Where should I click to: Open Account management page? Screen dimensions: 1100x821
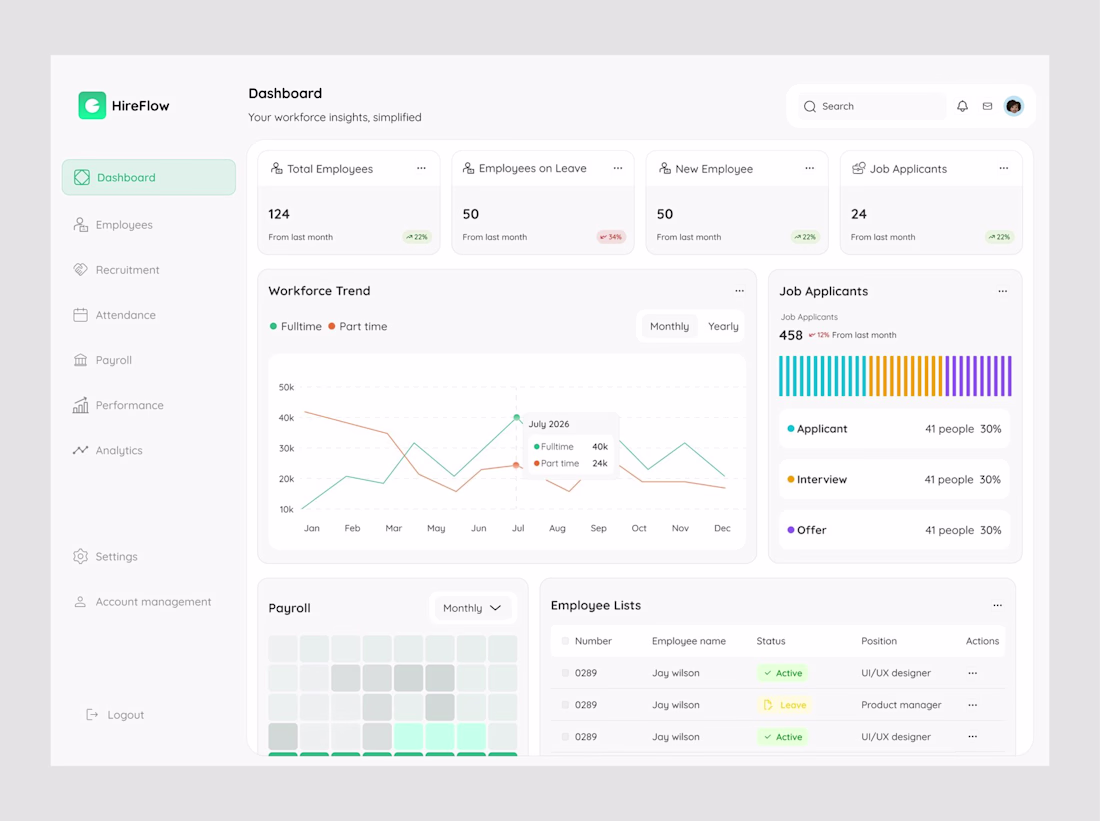(153, 602)
